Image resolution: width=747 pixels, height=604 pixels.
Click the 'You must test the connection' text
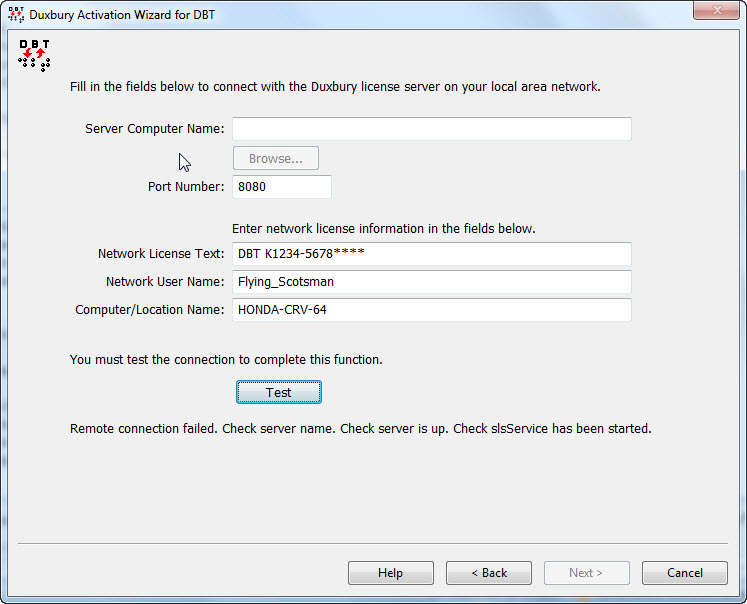click(x=226, y=360)
